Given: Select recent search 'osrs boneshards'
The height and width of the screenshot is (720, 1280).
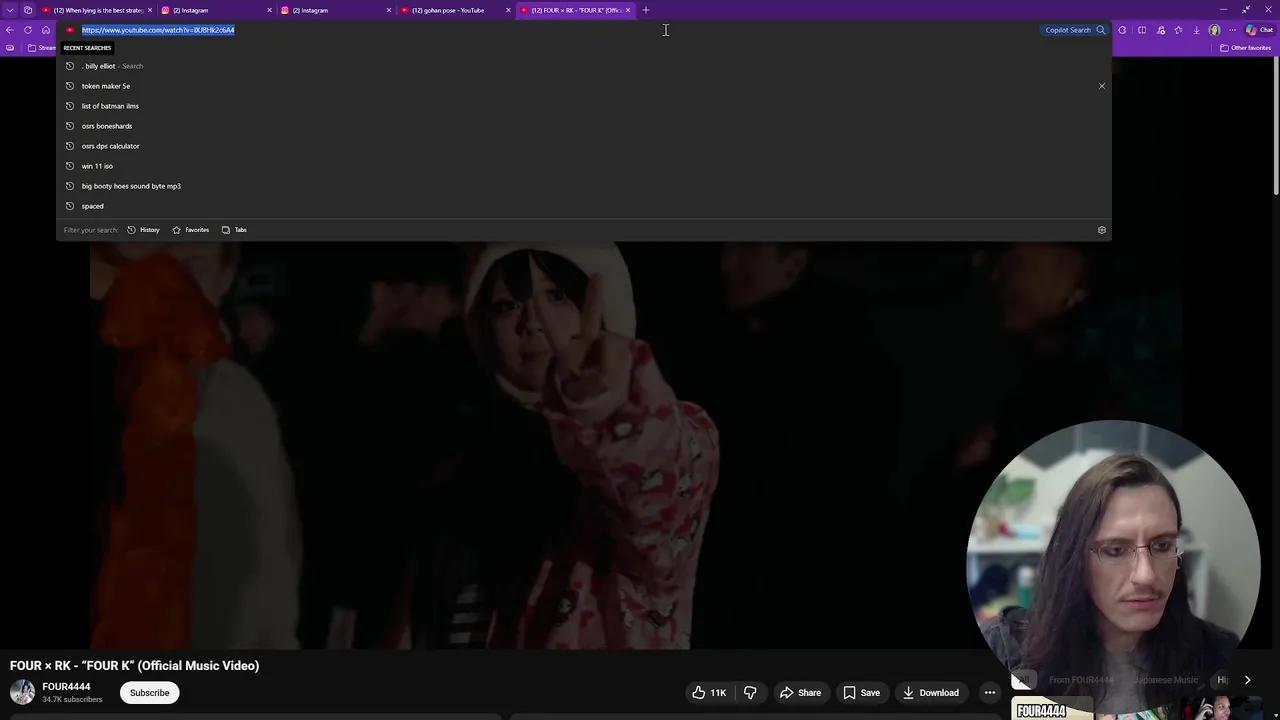Looking at the screenshot, I should 583,126.
